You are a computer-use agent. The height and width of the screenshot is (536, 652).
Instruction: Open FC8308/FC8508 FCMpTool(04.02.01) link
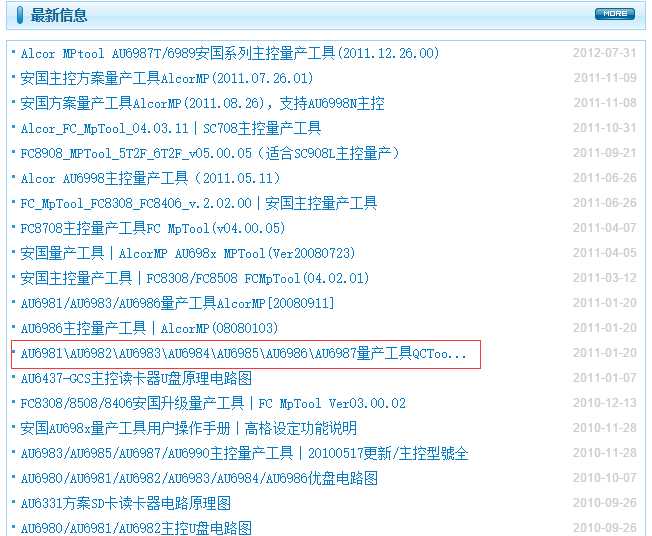click(195, 278)
